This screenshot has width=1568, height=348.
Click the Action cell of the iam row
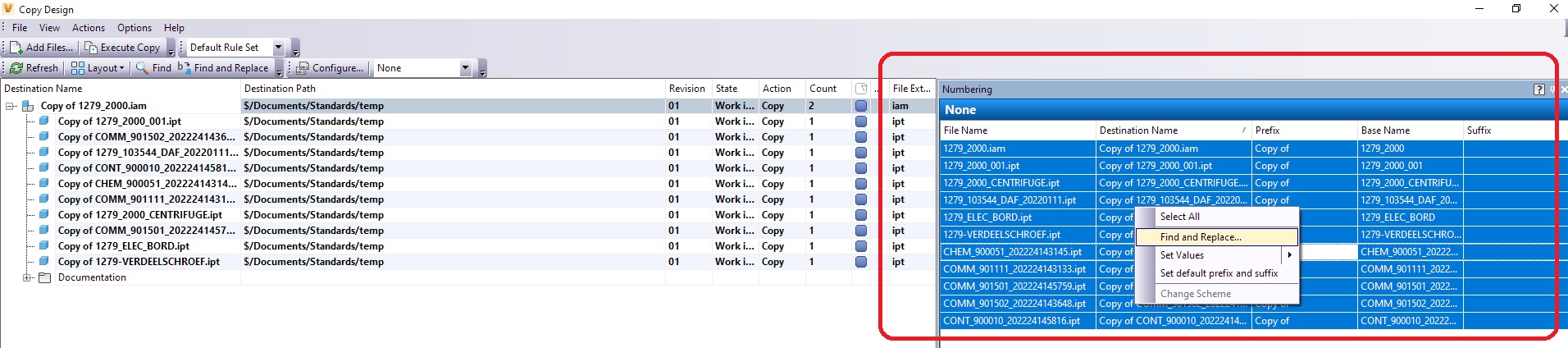(x=782, y=106)
